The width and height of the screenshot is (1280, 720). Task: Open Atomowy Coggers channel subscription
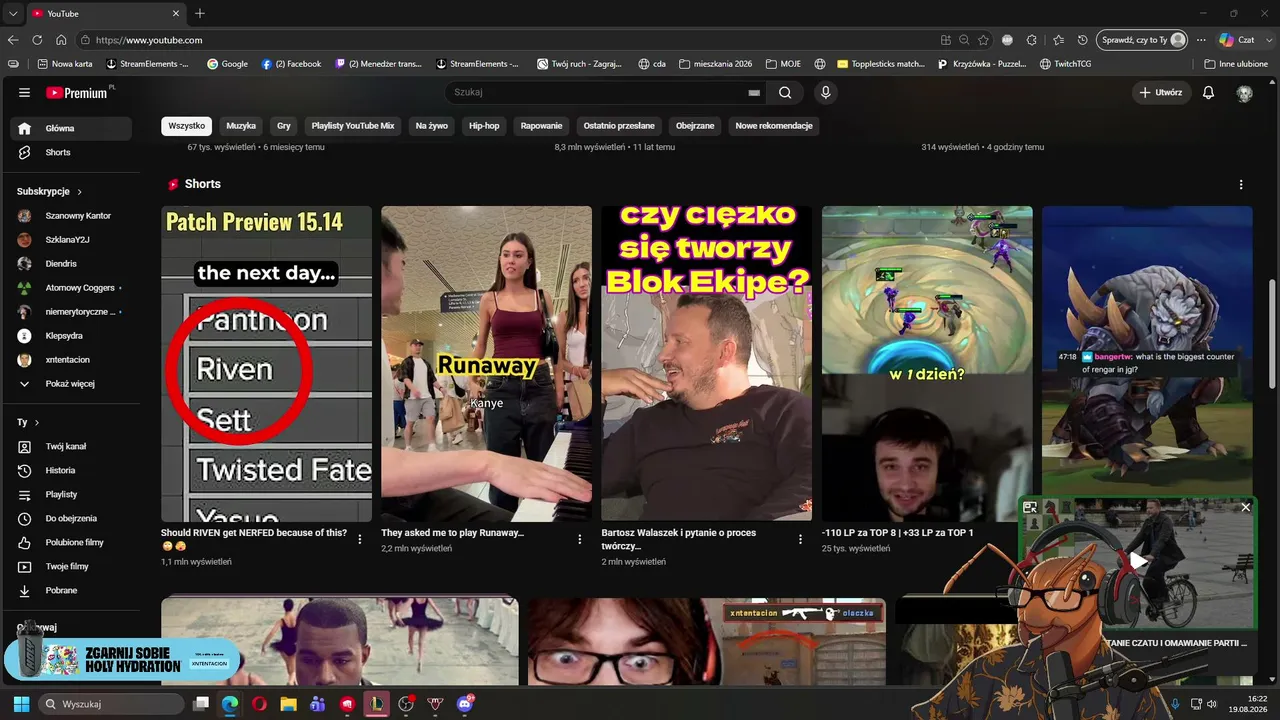[x=71, y=288]
